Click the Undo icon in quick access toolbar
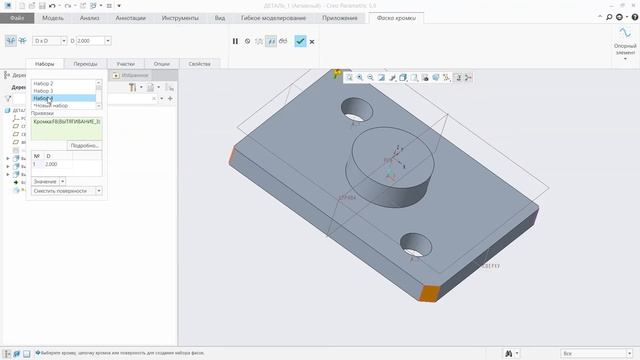The image size is (640, 360). point(52,6)
